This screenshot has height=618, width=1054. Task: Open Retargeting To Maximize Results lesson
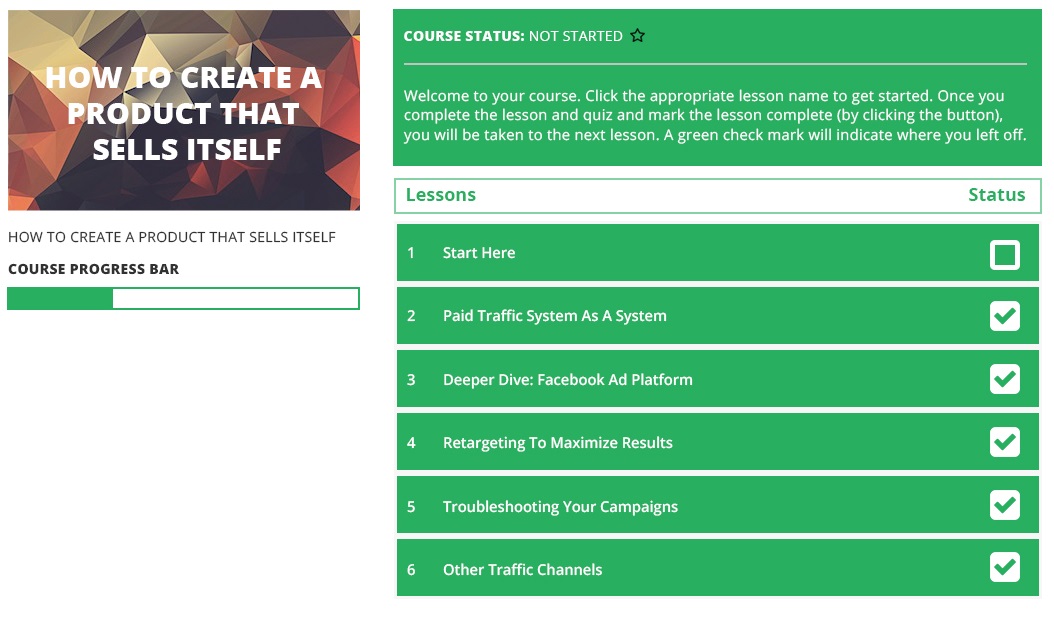(x=557, y=443)
